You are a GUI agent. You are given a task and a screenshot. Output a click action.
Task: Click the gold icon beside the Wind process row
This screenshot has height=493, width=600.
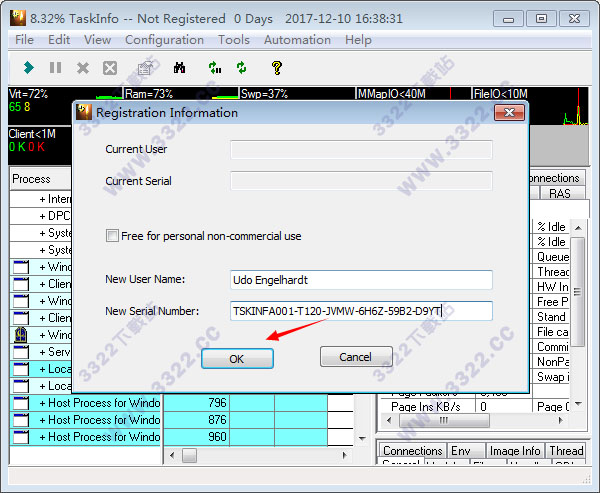pos(21,335)
